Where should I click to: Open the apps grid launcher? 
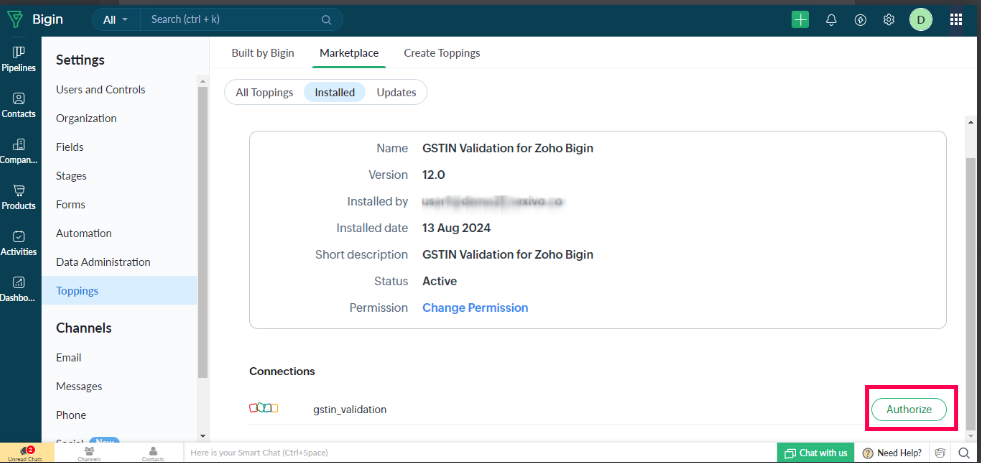956,19
